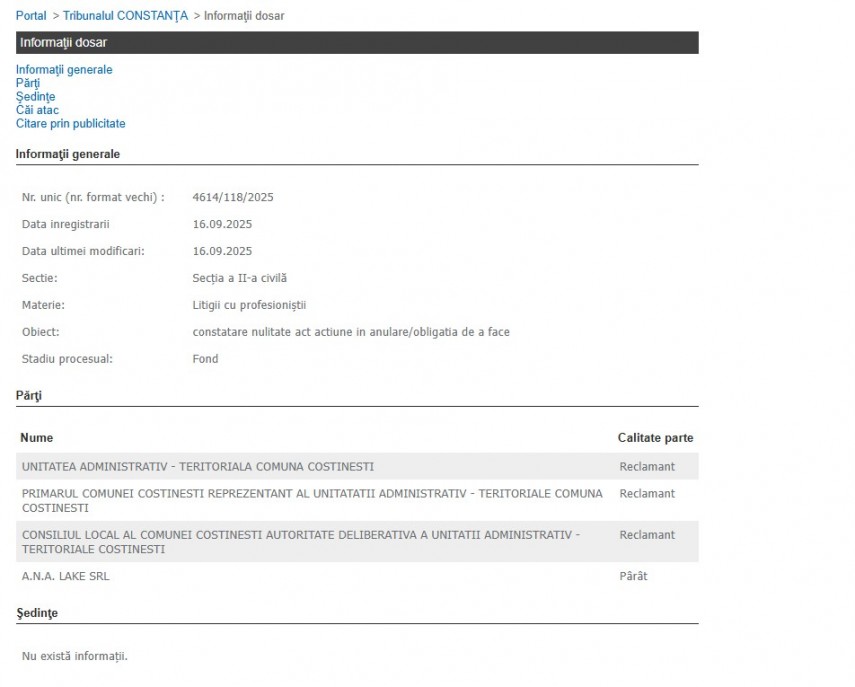The image size is (855, 687).
Task: Click the 'Pârât' role cell
Action: 633,576
